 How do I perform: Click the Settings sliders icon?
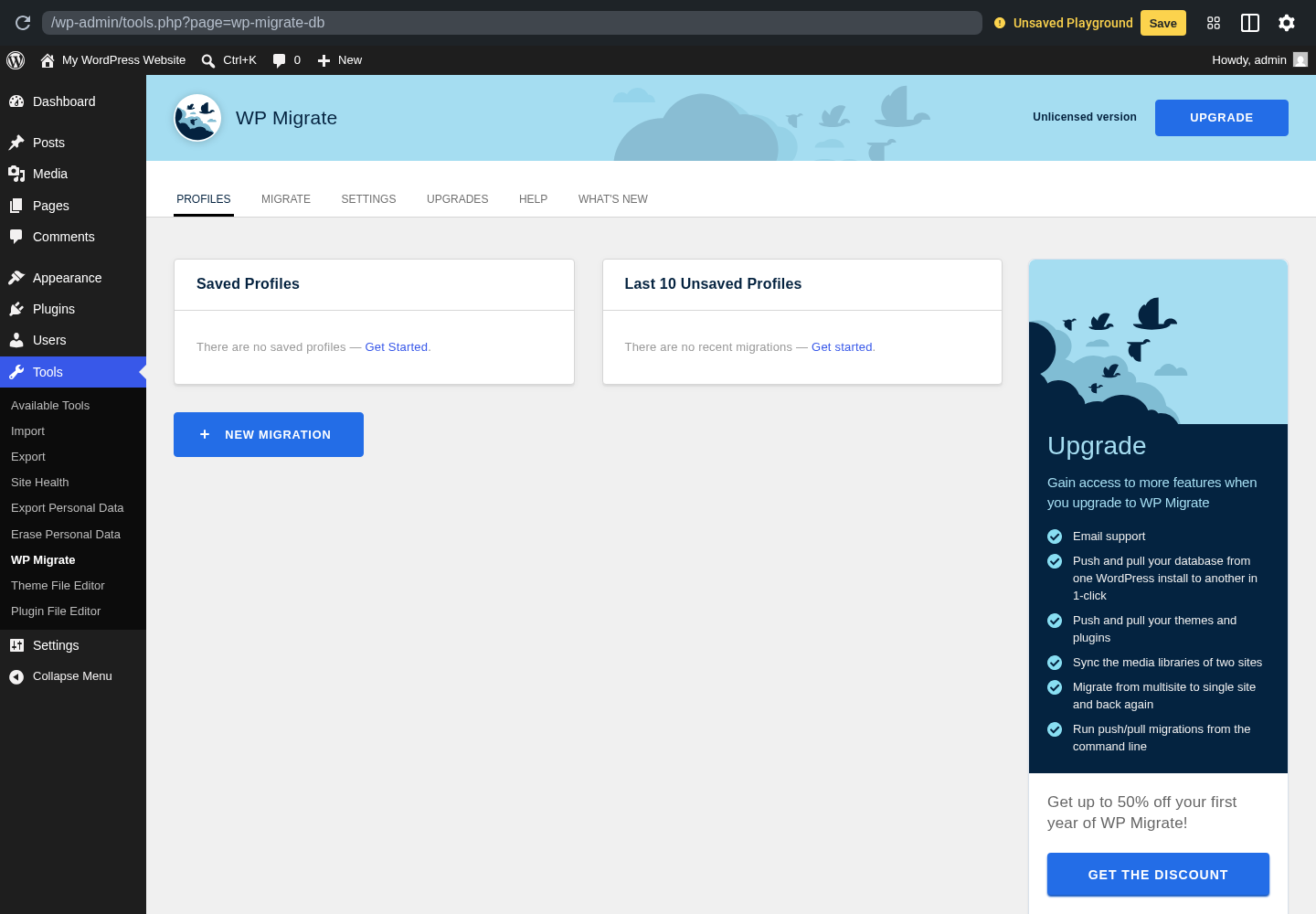pos(16,645)
